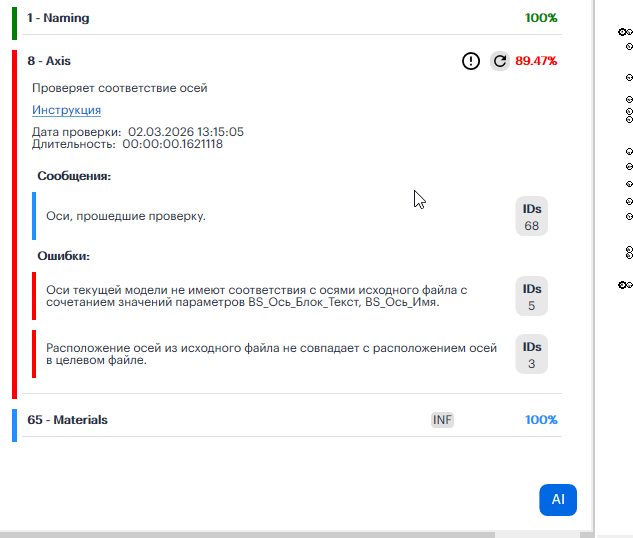Screen dimensions: 633x538
Task: Collapse the 8 - Axis check
Action: (49, 61)
